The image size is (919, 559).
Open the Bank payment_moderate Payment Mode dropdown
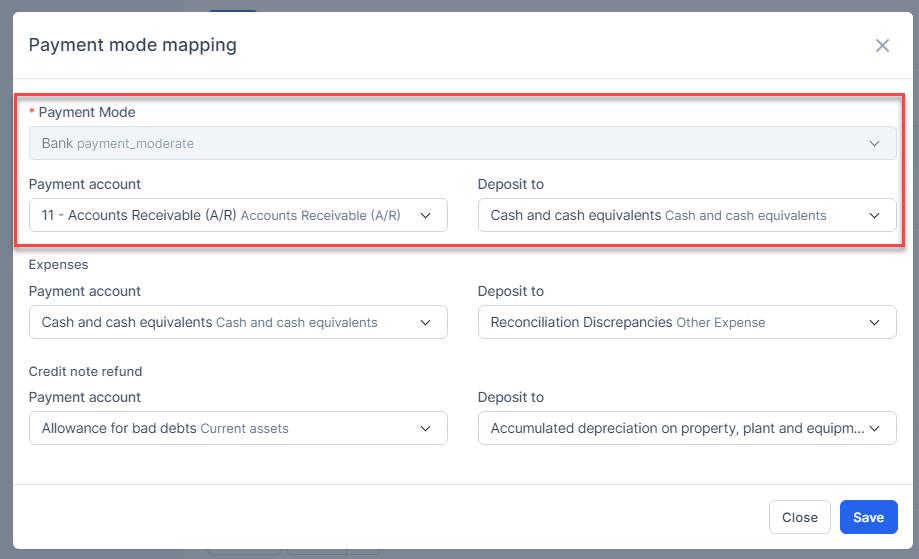click(x=450, y=143)
